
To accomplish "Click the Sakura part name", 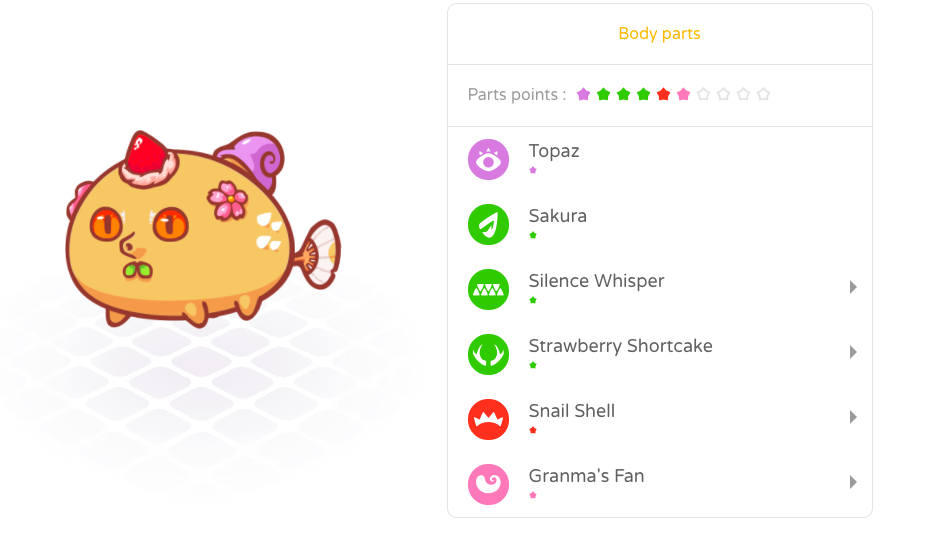I will (x=558, y=216).
